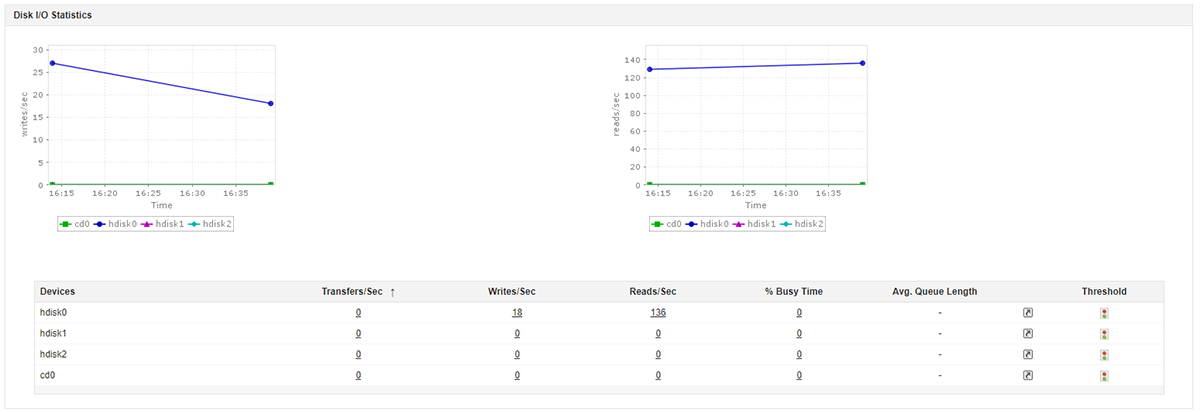This screenshot has width=1200, height=412.
Task: Click the hdisk1 row arrow icon
Action: pos(1027,334)
